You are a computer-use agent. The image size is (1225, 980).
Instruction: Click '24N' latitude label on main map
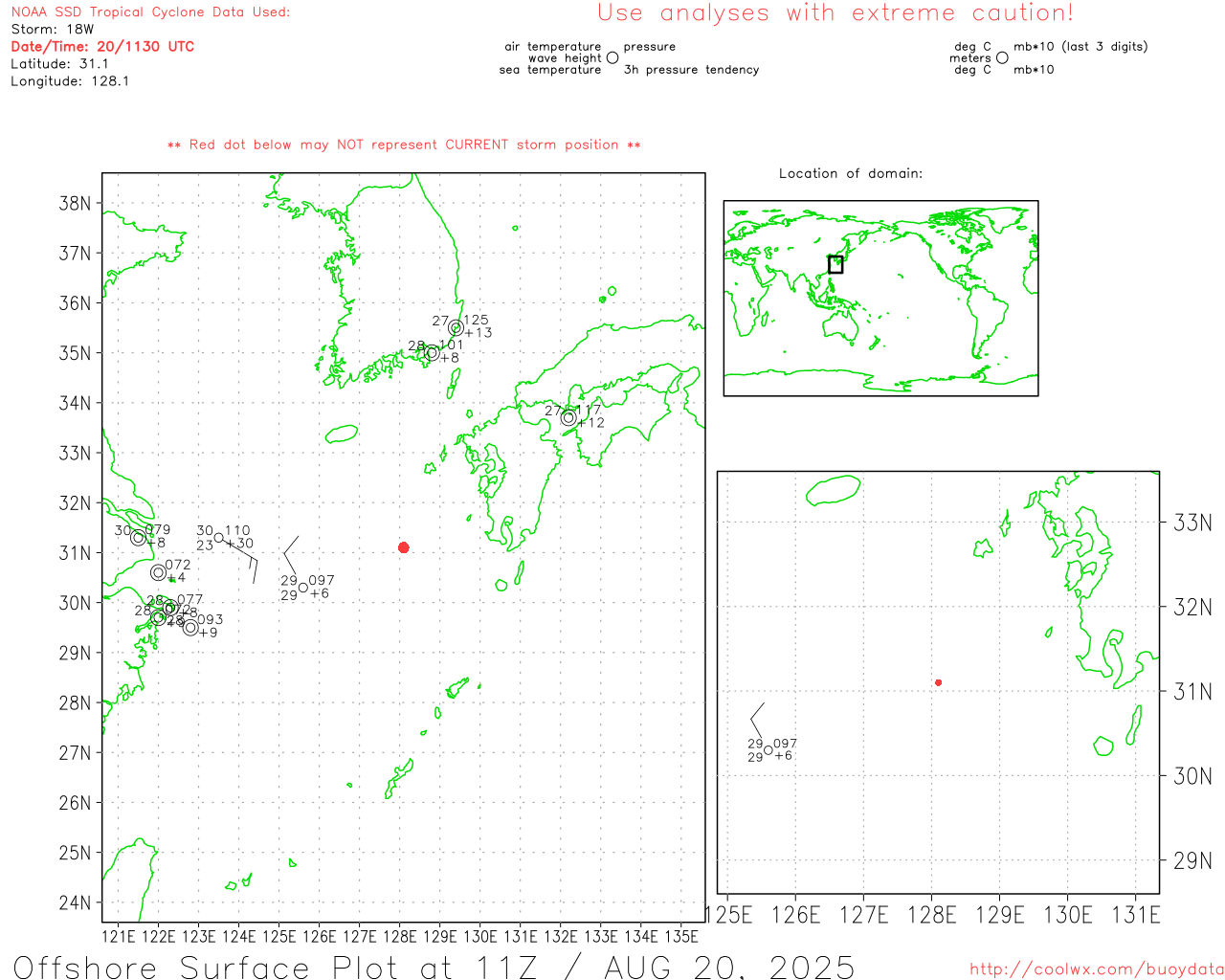[75, 902]
